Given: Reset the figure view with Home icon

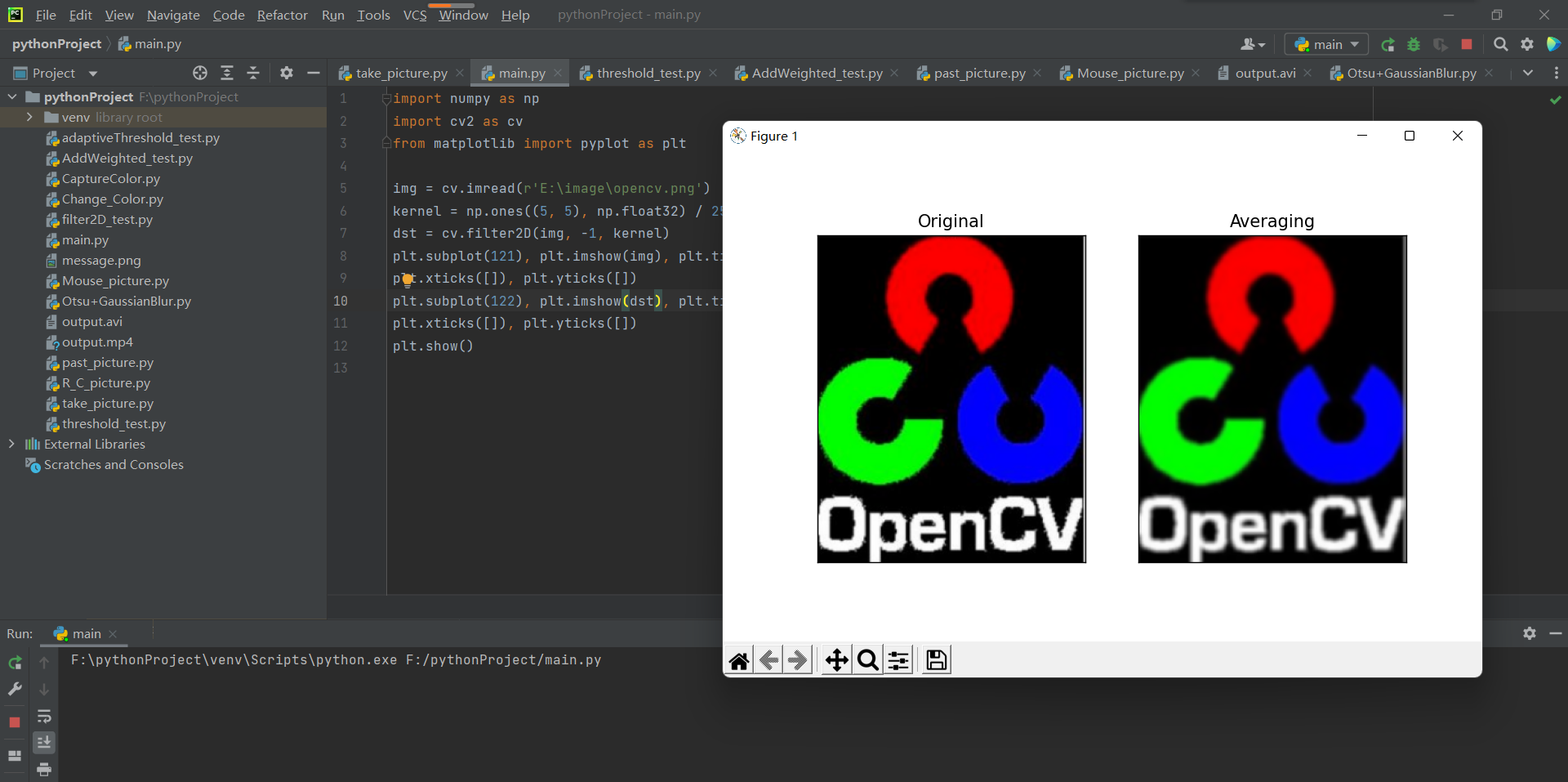Looking at the screenshot, I should click(x=739, y=660).
